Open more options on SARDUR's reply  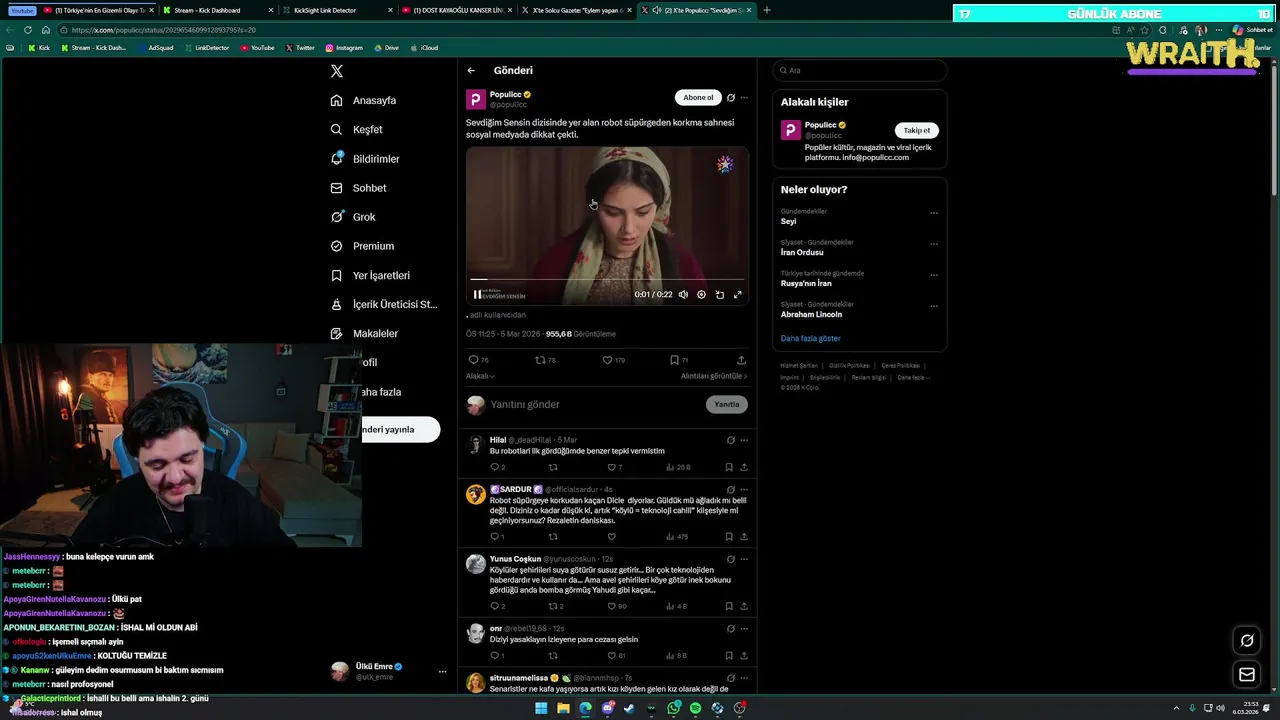(744, 490)
